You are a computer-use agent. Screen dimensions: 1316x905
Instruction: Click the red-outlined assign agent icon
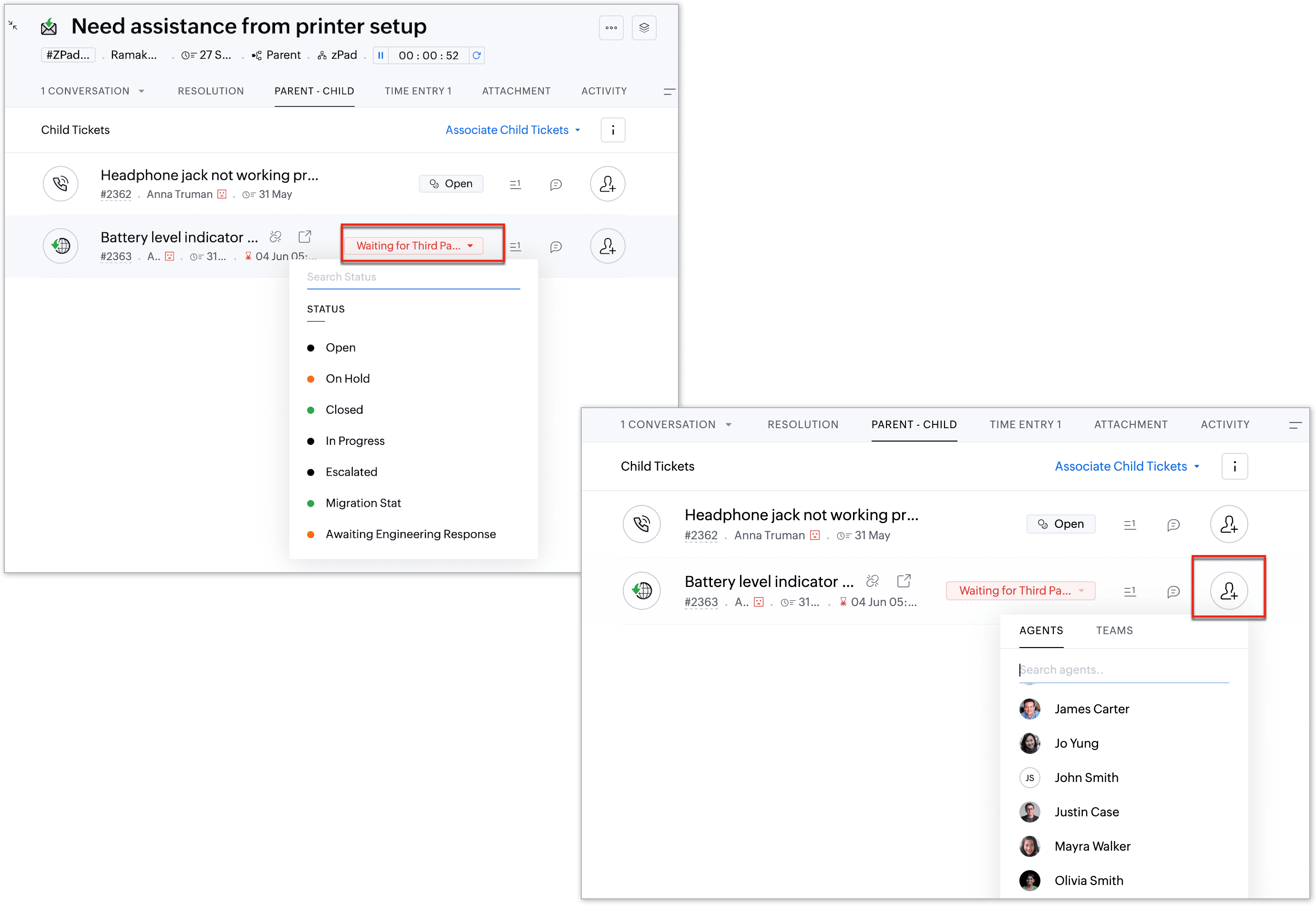pyautogui.click(x=1228, y=591)
